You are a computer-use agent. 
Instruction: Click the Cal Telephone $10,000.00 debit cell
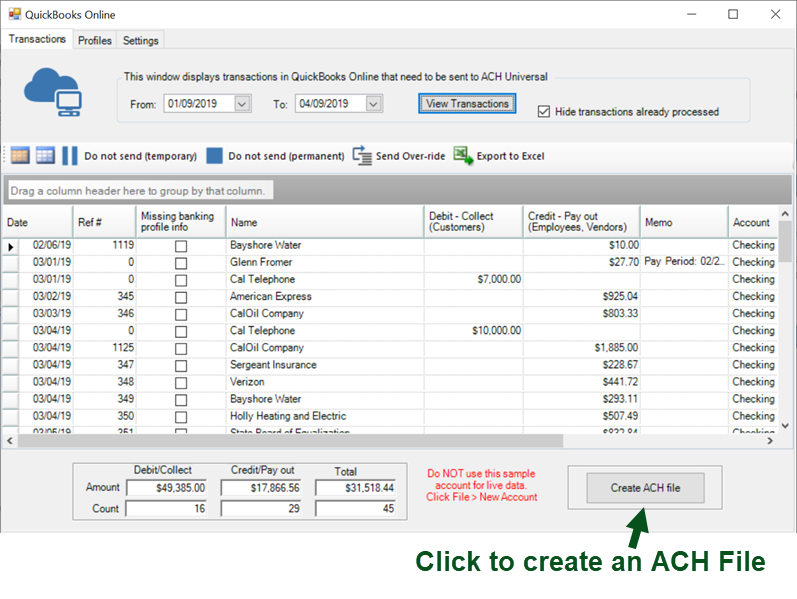tap(473, 331)
